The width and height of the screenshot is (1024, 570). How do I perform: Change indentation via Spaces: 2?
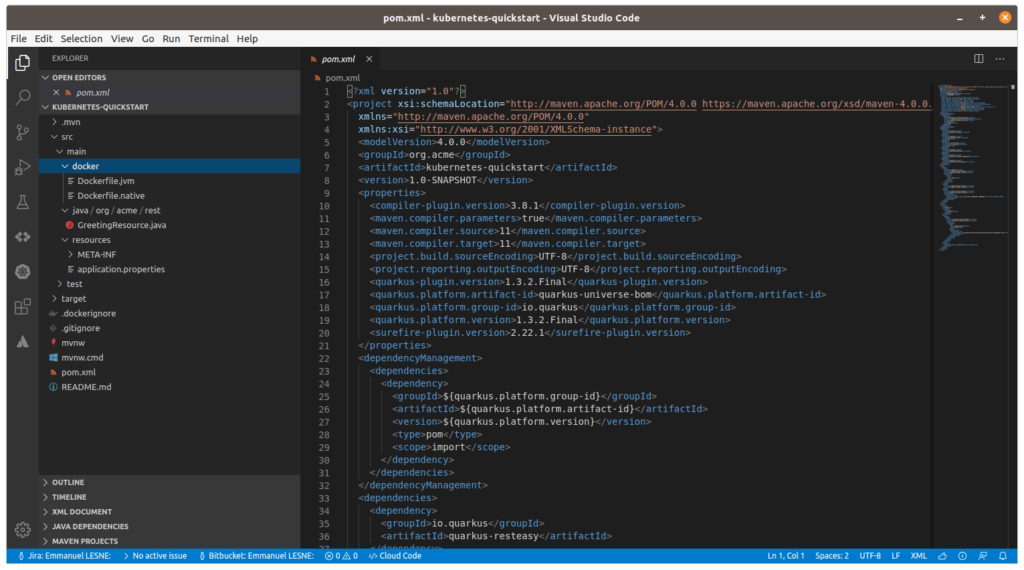point(832,556)
